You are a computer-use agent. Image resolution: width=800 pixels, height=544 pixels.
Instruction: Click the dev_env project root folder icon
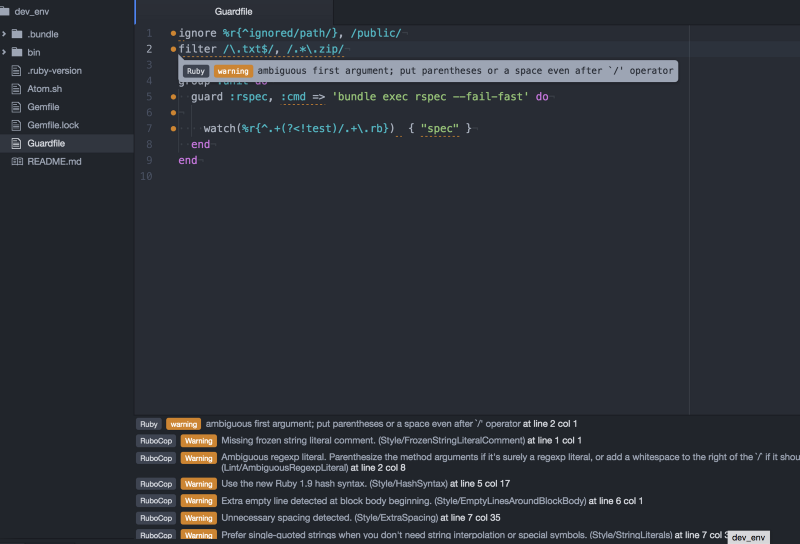pyautogui.click(x=5, y=11)
